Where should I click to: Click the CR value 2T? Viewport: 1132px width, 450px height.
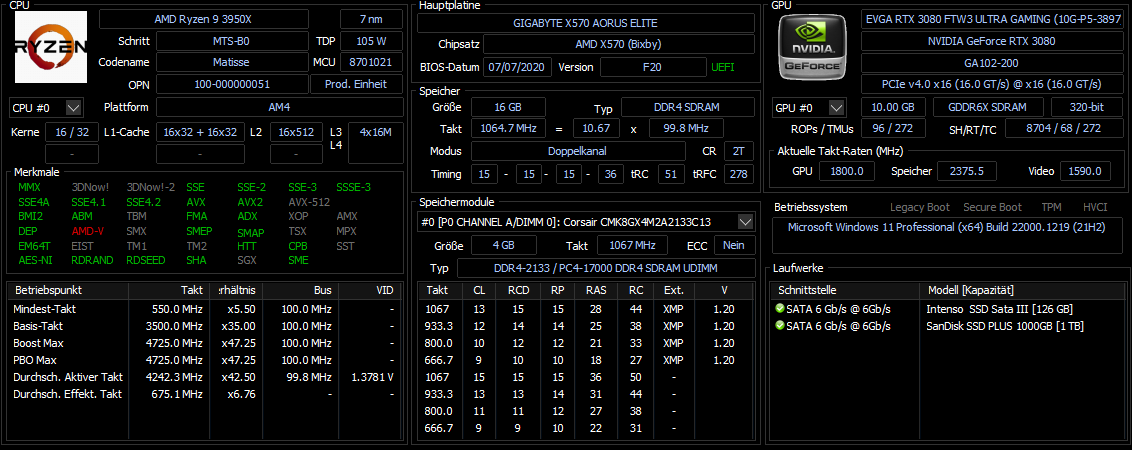738,152
